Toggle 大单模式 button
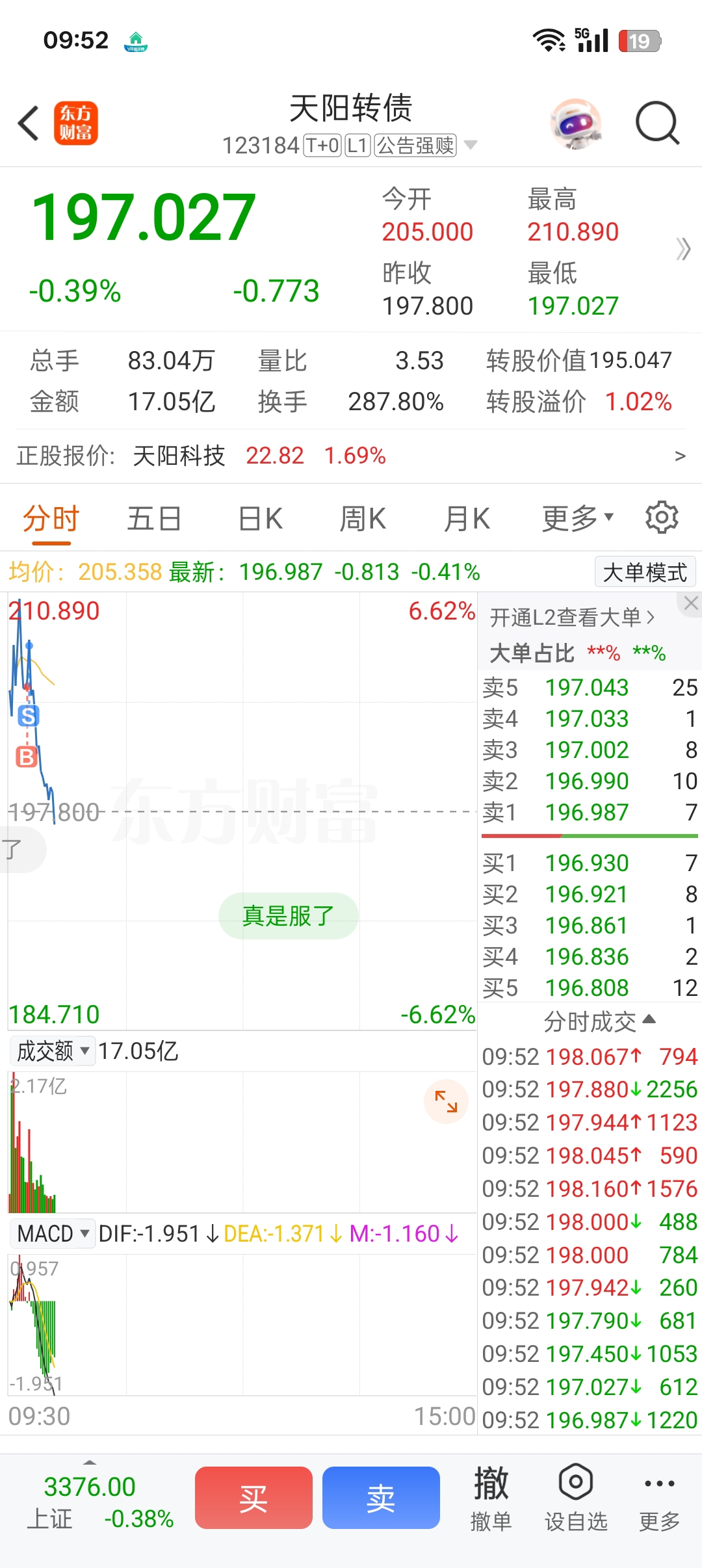This screenshot has height=1568, width=702. pyautogui.click(x=645, y=572)
